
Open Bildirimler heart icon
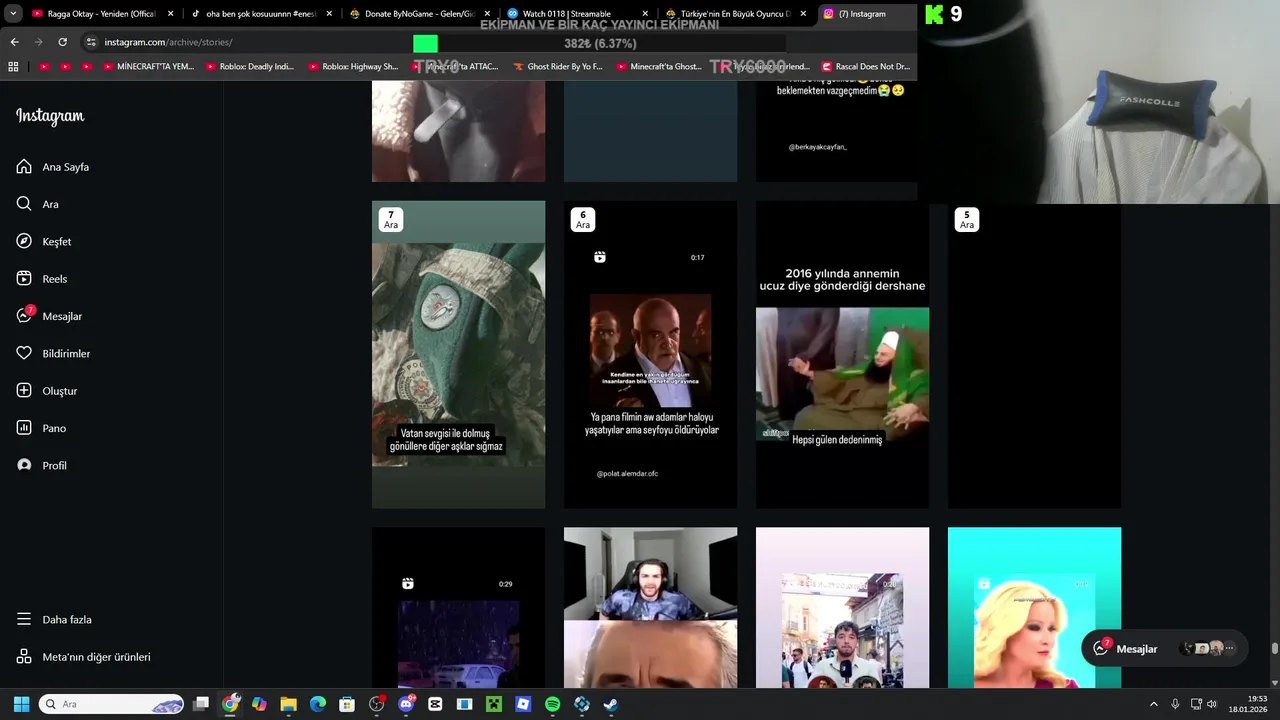pyautogui.click(x=24, y=353)
